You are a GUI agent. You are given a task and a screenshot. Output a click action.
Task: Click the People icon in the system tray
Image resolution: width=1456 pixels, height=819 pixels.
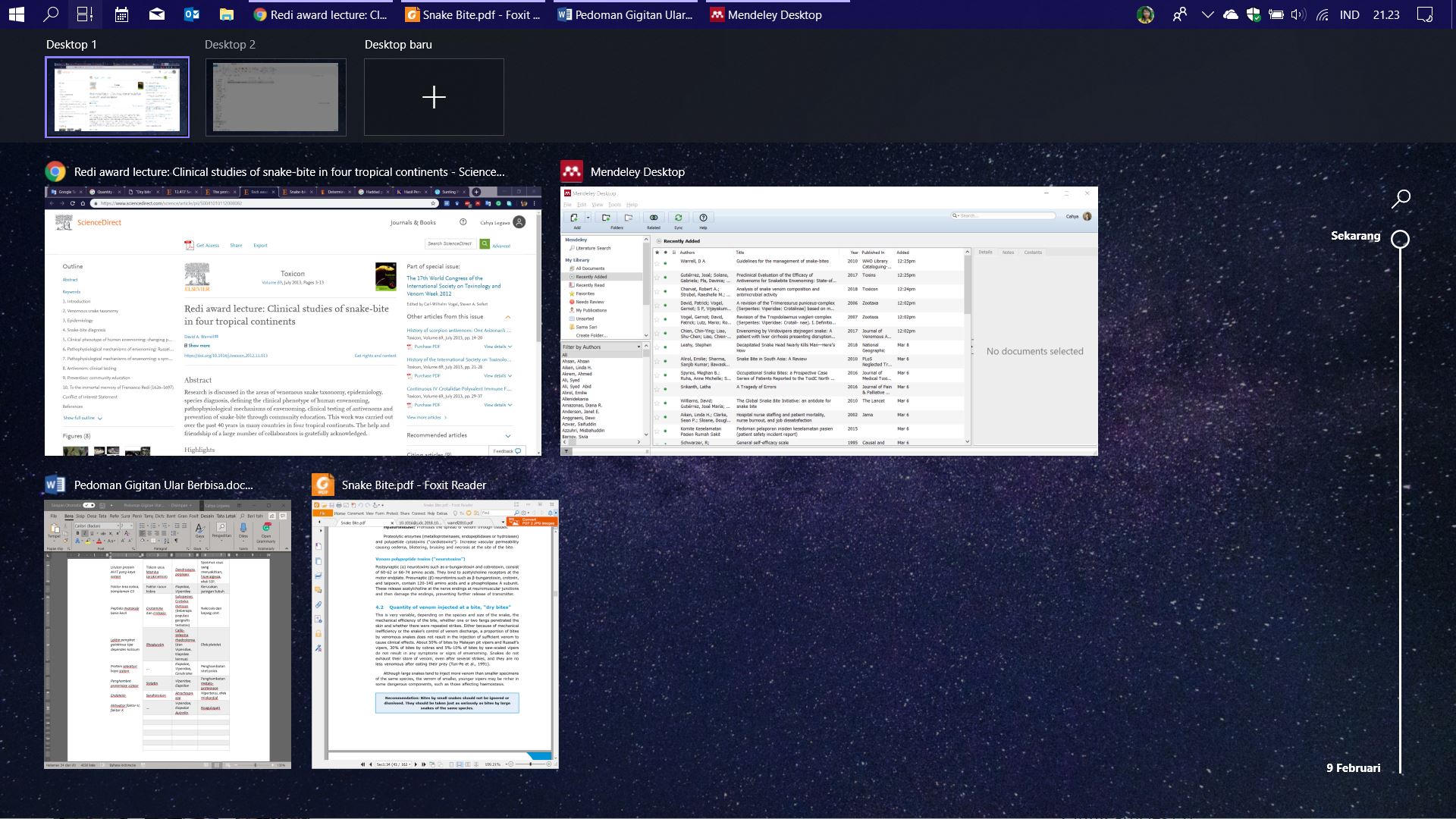click(1179, 14)
